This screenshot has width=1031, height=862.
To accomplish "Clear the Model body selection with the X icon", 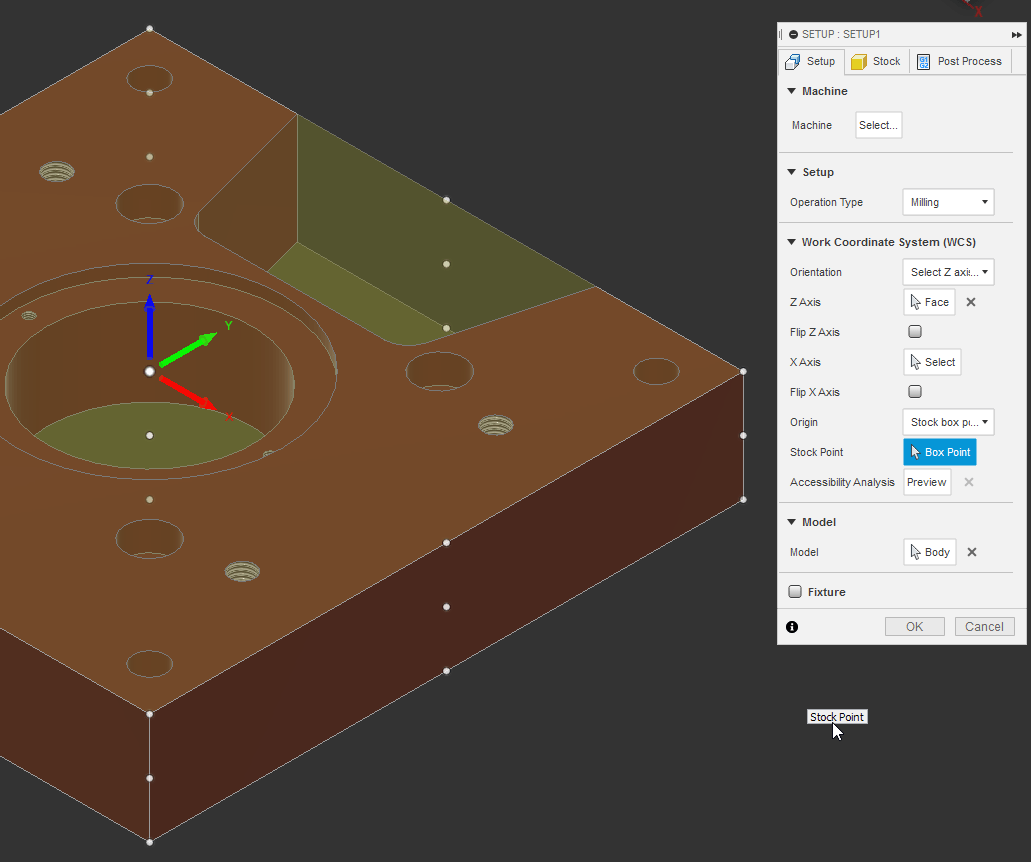I will coord(970,551).
